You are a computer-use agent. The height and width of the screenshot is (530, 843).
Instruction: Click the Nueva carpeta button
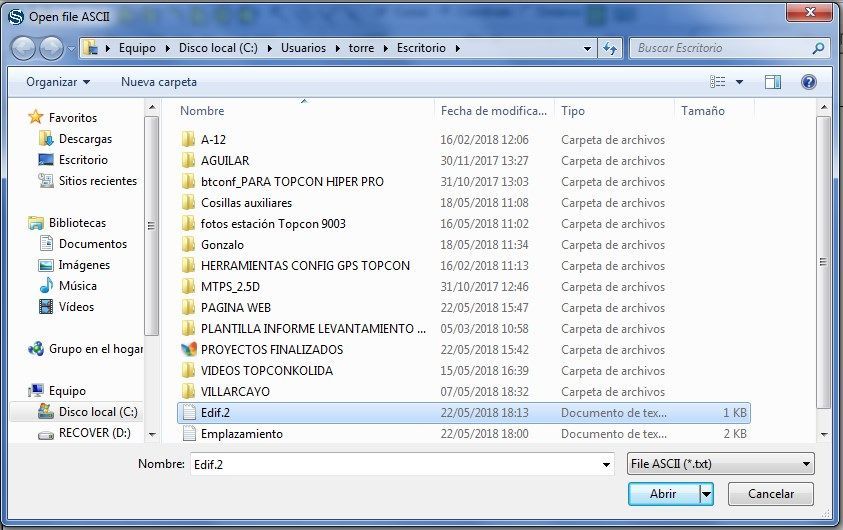[159, 82]
